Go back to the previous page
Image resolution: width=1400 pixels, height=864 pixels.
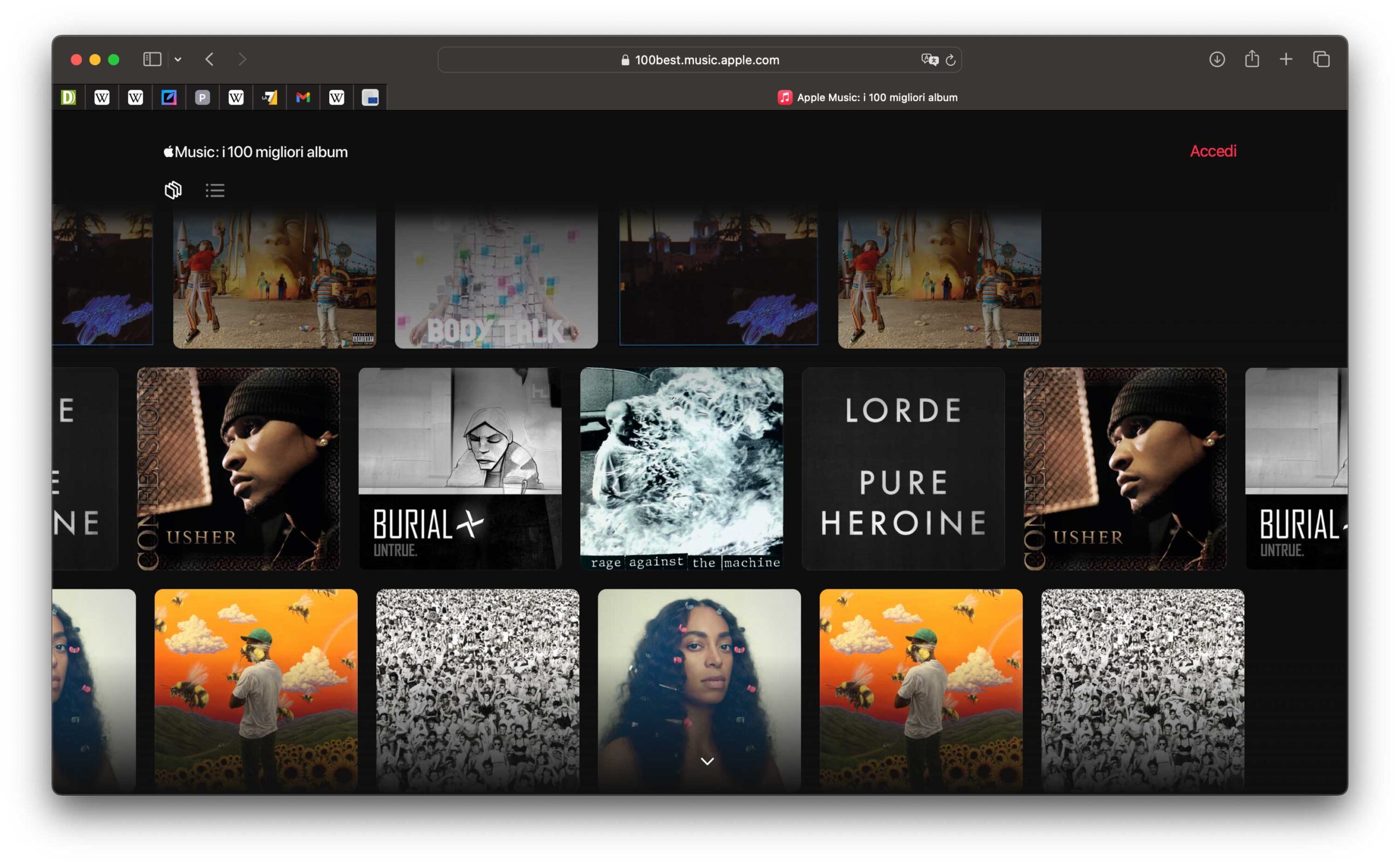tap(209, 60)
